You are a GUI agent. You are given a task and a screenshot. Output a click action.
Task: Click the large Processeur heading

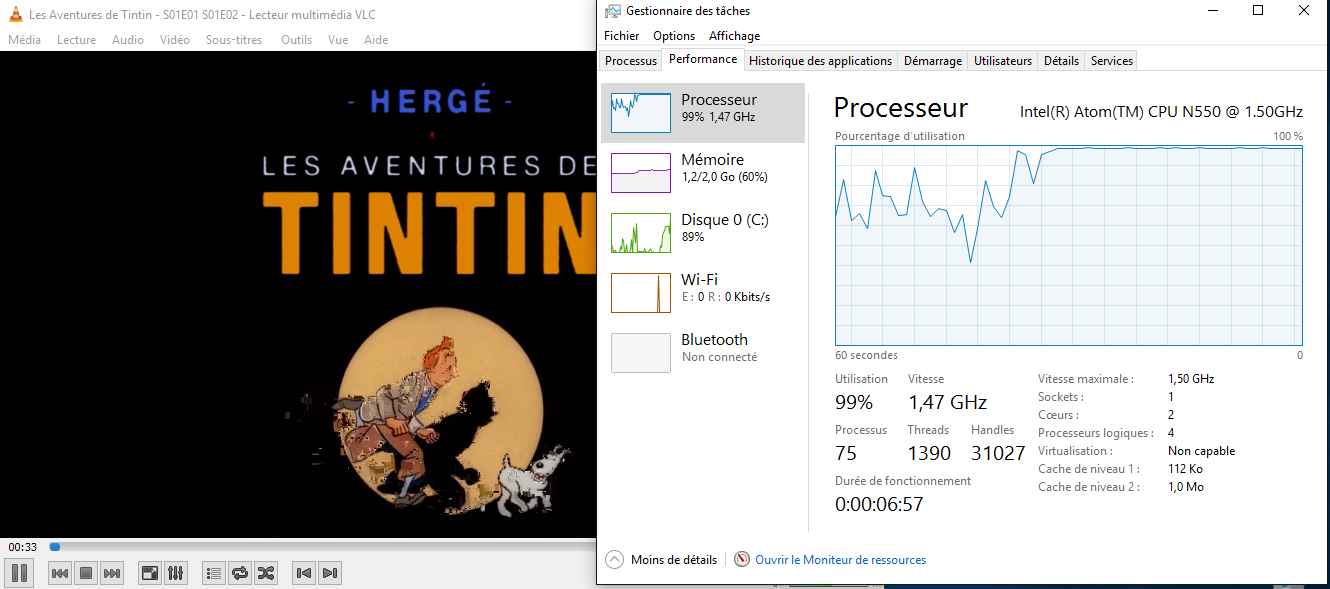click(x=901, y=108)
